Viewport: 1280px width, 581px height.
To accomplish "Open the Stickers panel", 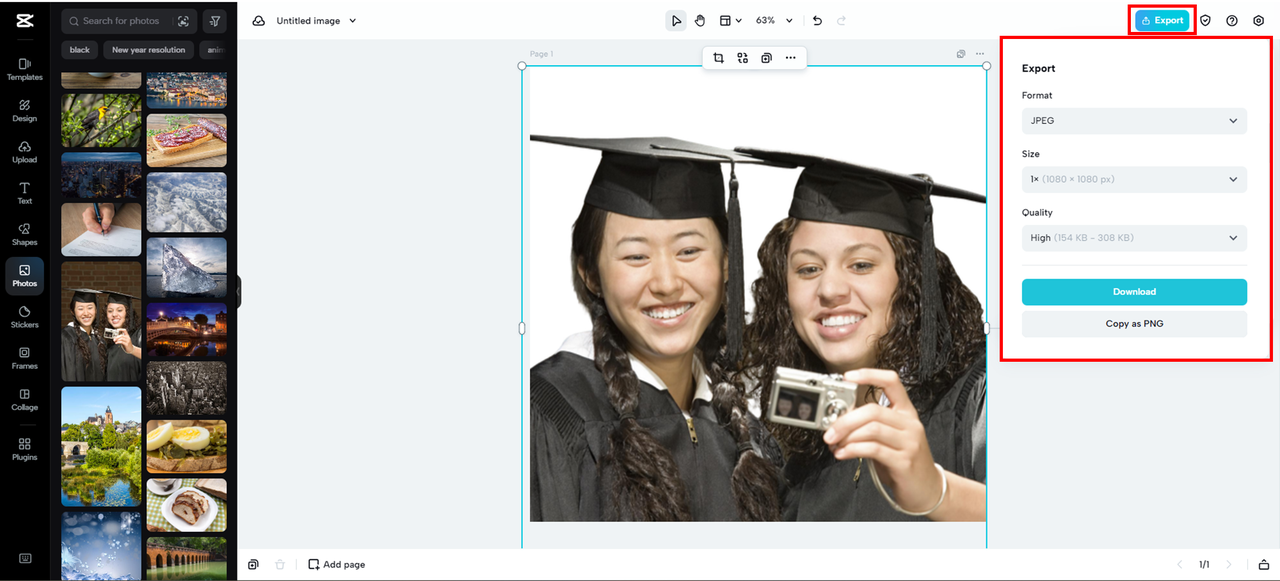I will (x=25, y=317).
